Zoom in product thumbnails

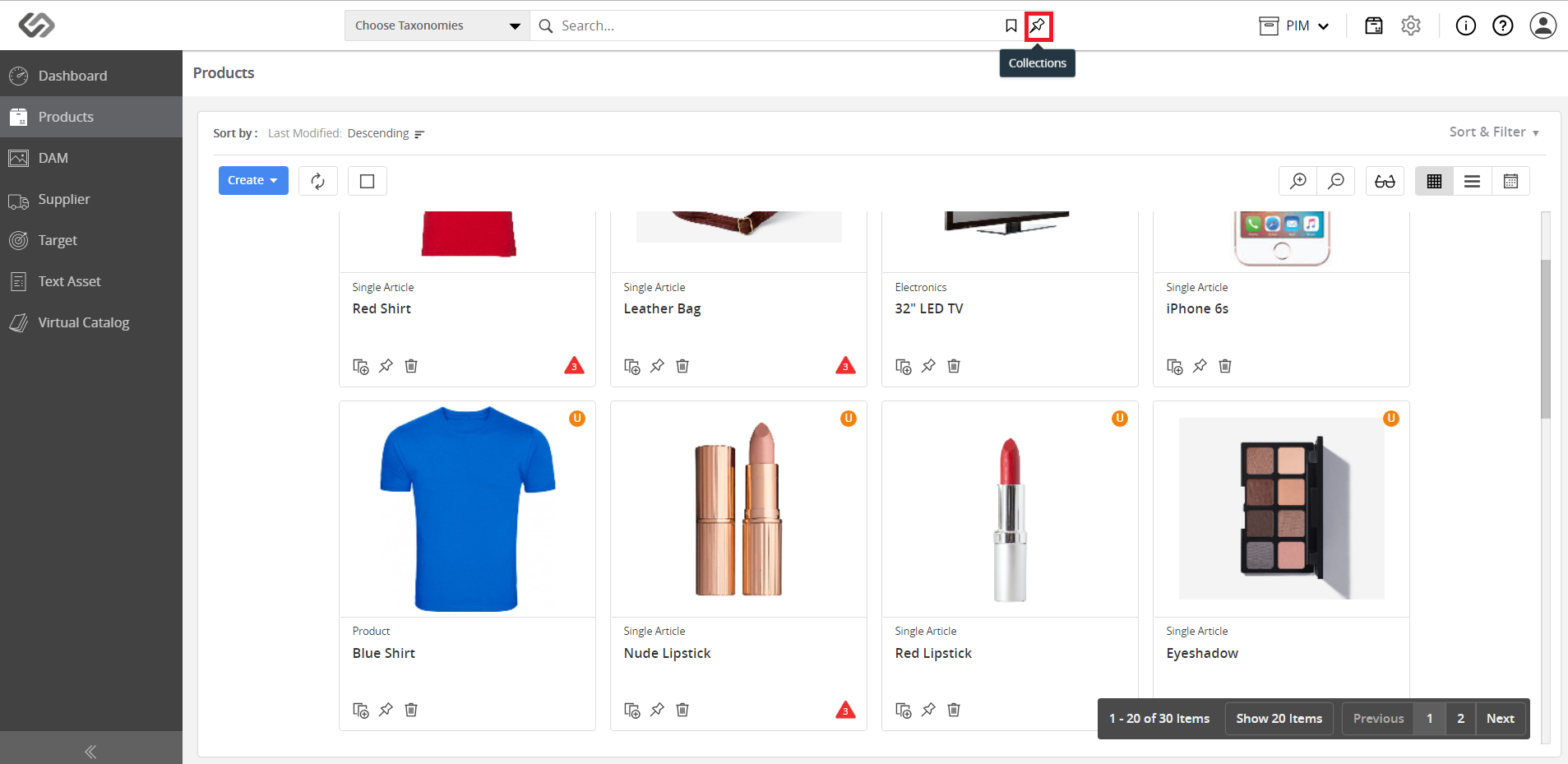click(x=1298, y=181)
